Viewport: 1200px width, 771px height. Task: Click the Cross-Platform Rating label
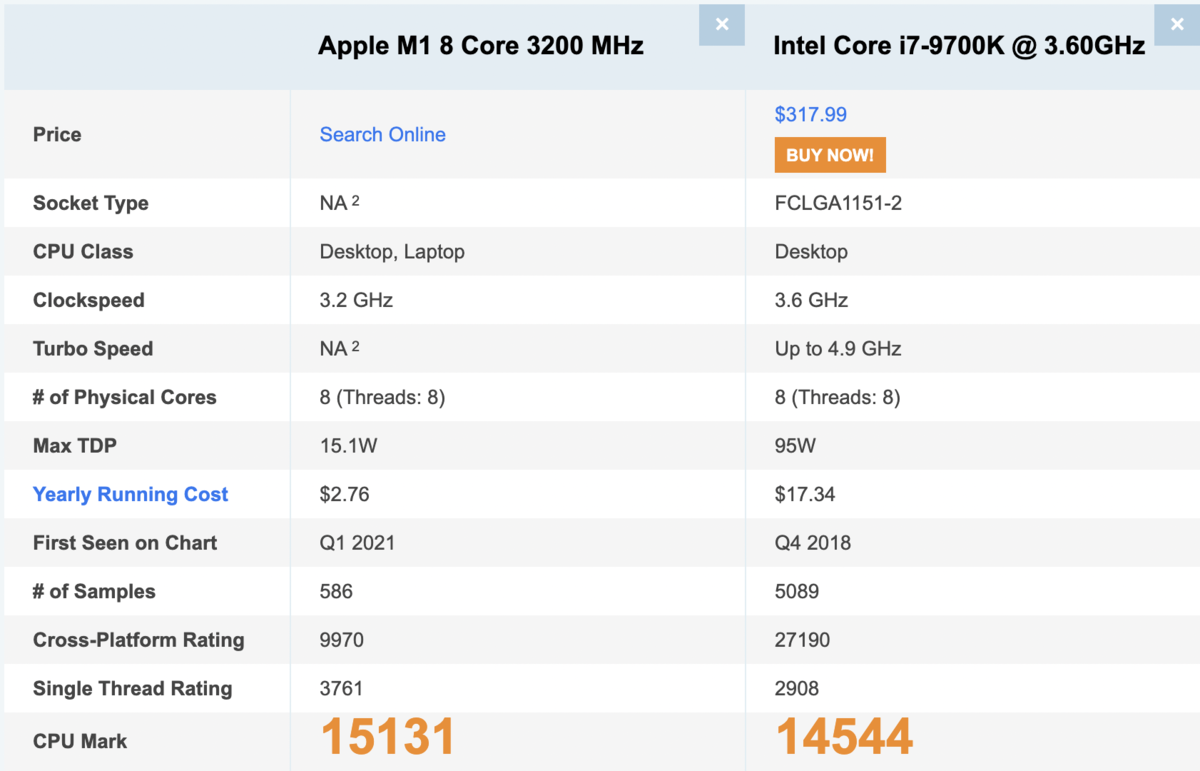138,640
